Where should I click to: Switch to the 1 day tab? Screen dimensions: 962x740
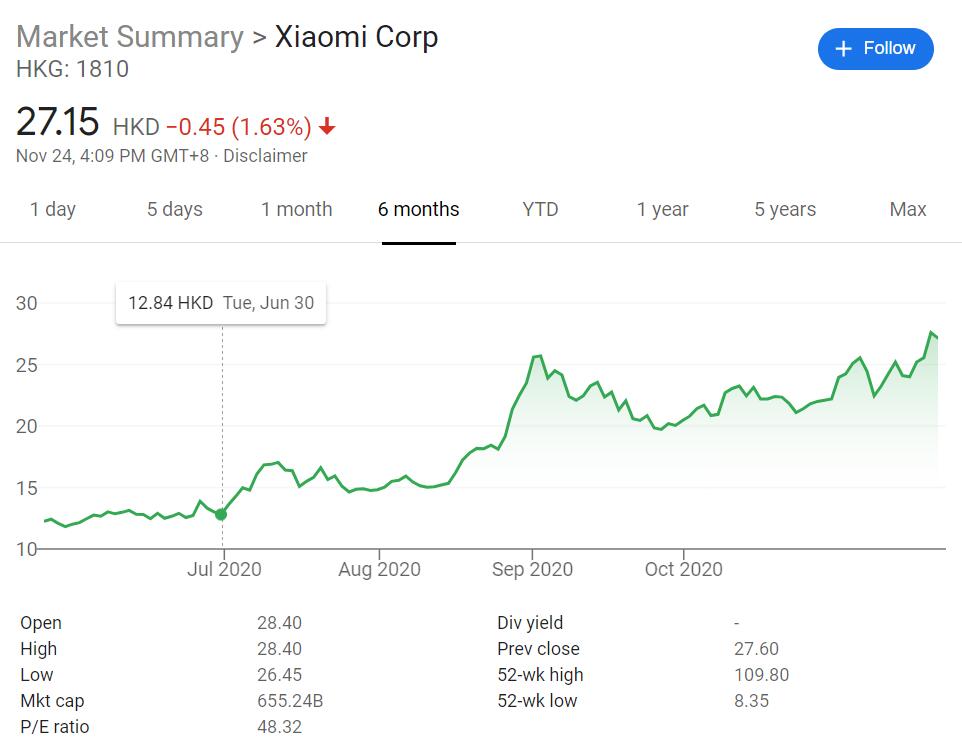point(53,209)
